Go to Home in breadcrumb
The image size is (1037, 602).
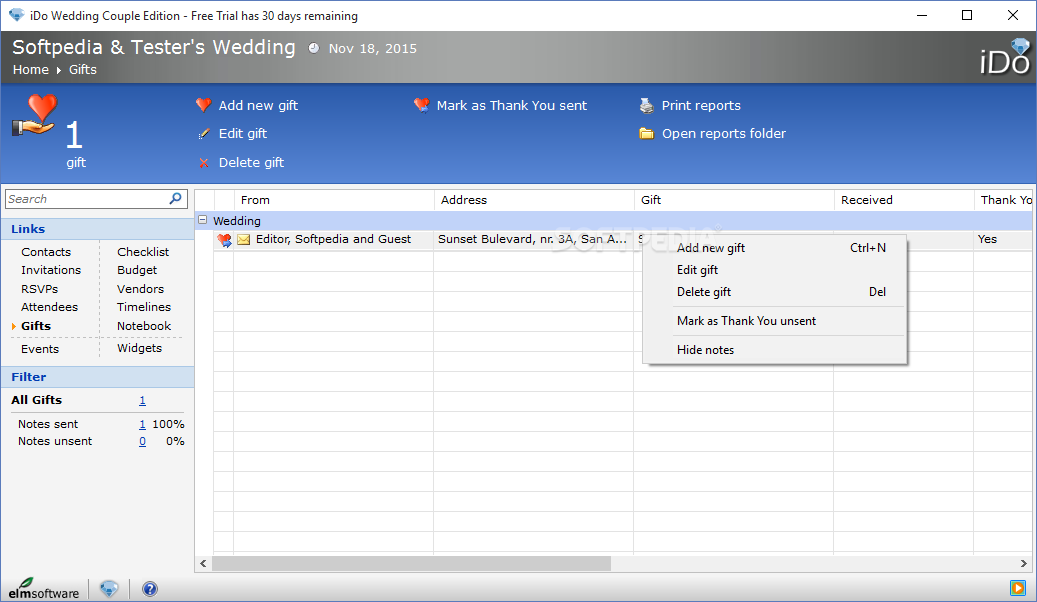click(x=30, y=69)
